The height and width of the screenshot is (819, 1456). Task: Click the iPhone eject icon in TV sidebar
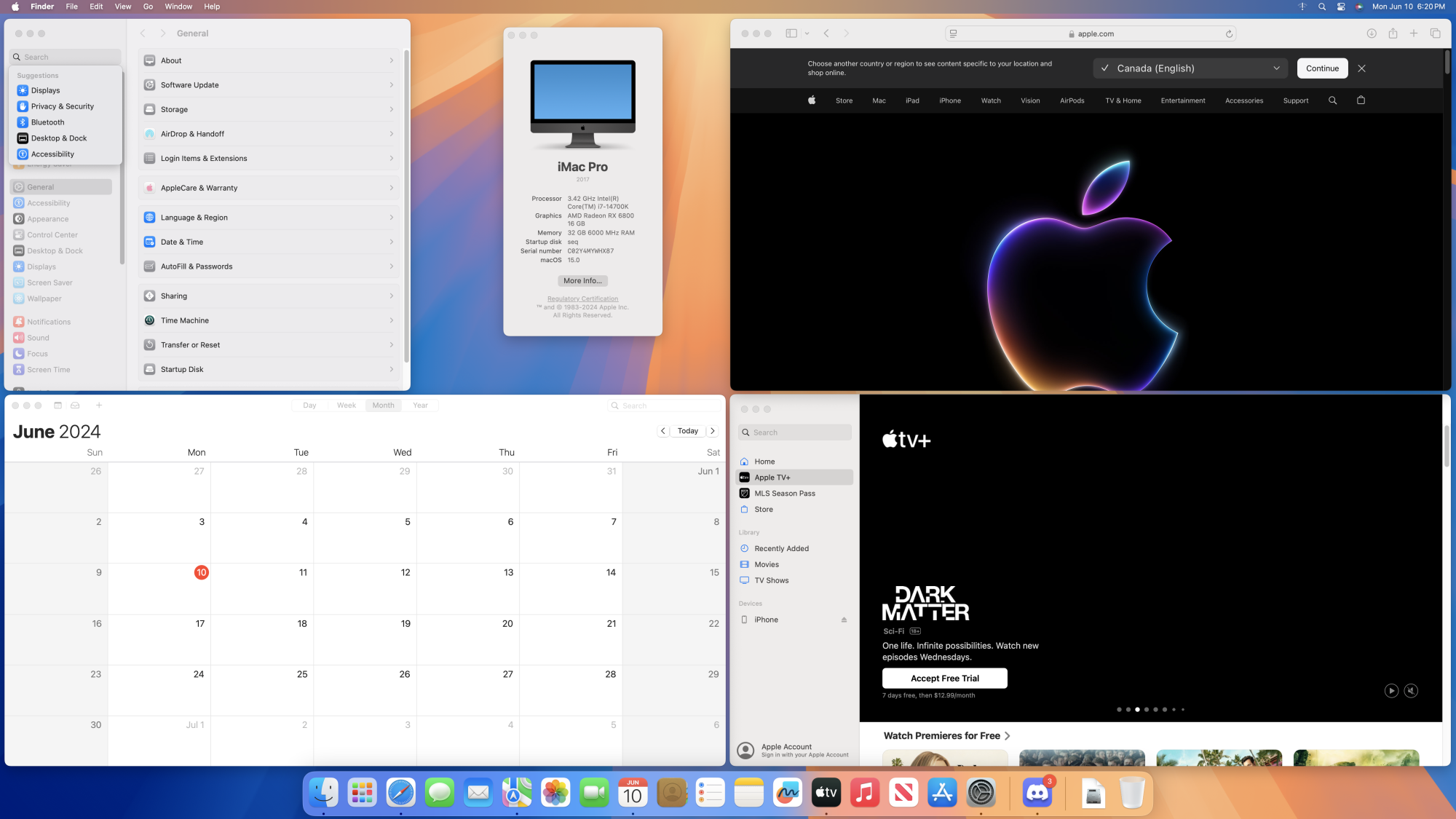844,620
